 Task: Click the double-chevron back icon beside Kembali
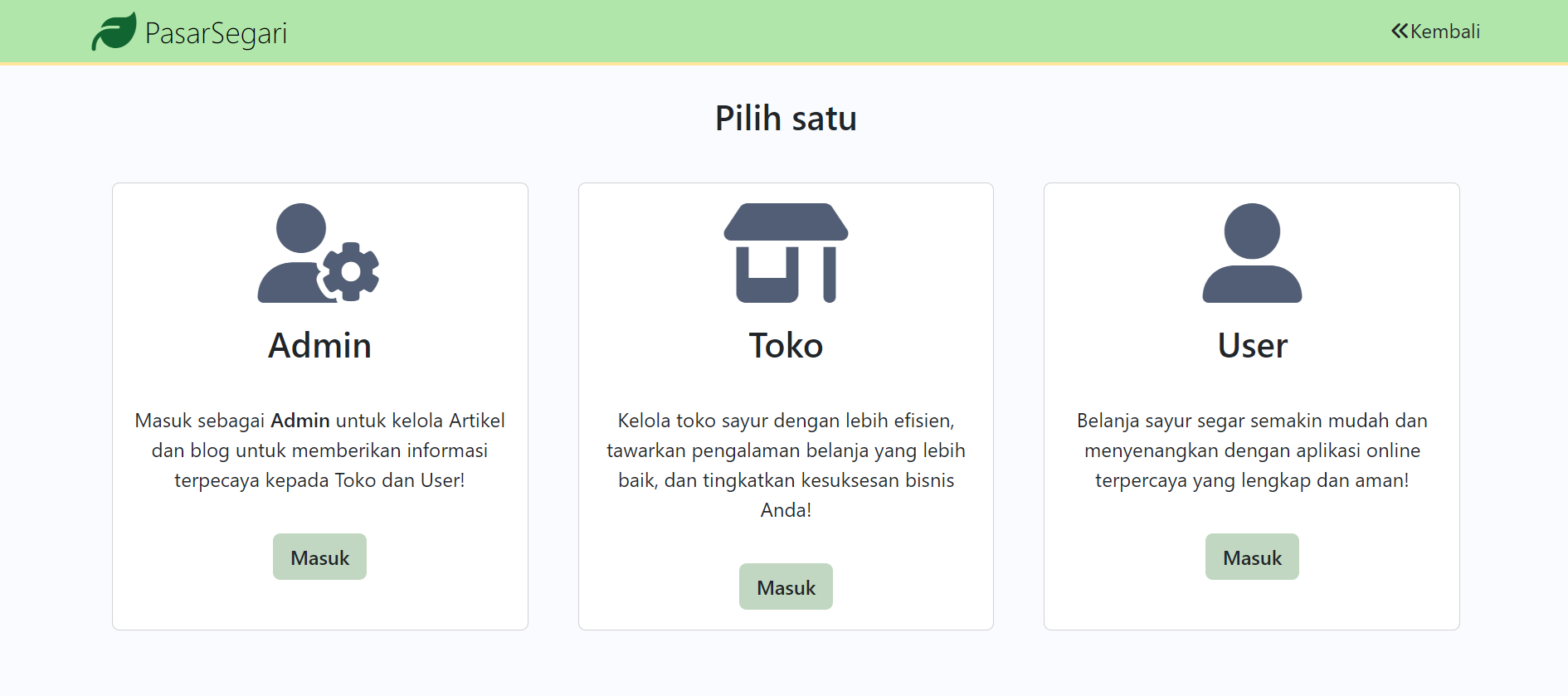click(x=1399, y=32)
